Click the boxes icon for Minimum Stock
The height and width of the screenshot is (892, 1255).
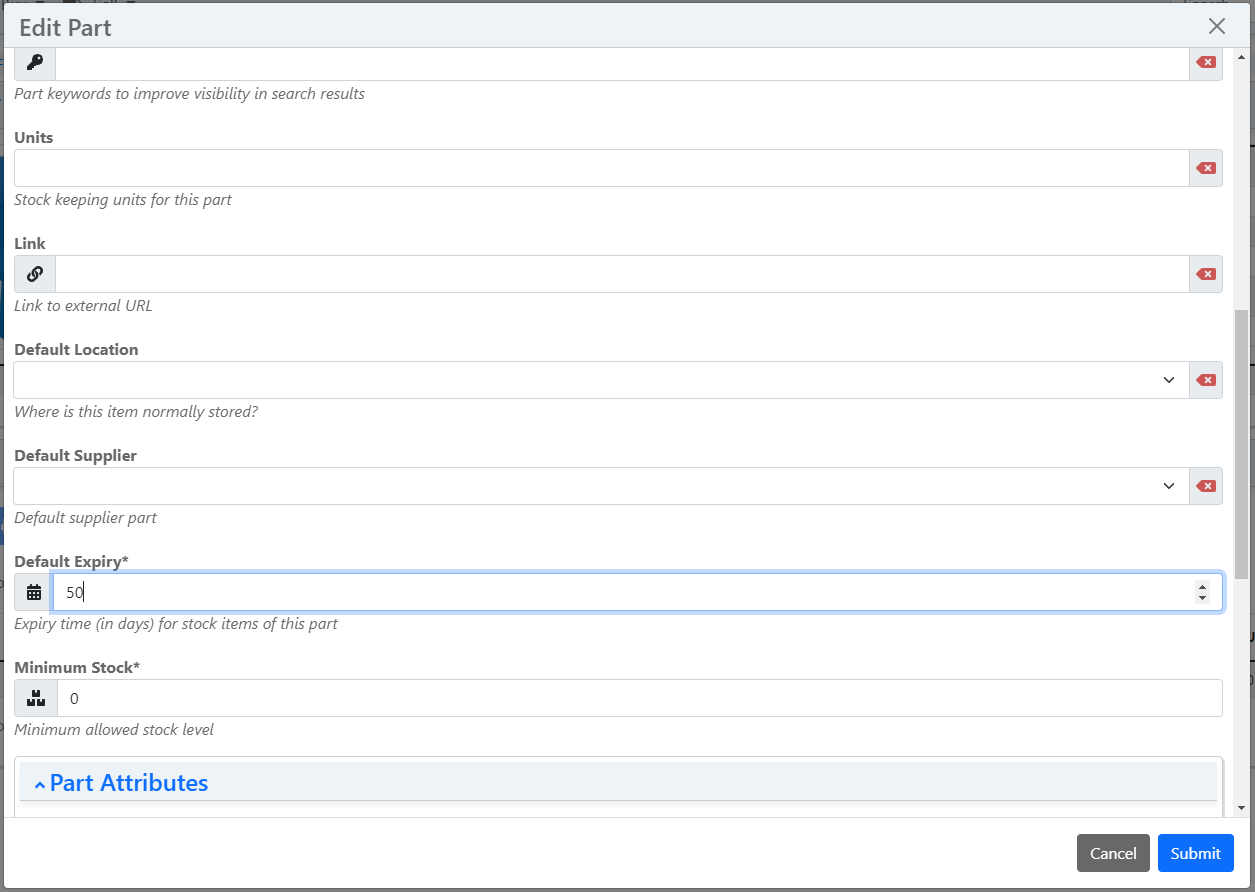[36, 698]
